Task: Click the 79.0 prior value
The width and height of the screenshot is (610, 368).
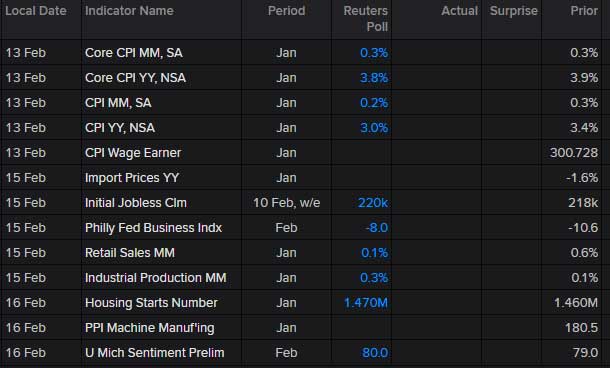Action: coord(585,353)
